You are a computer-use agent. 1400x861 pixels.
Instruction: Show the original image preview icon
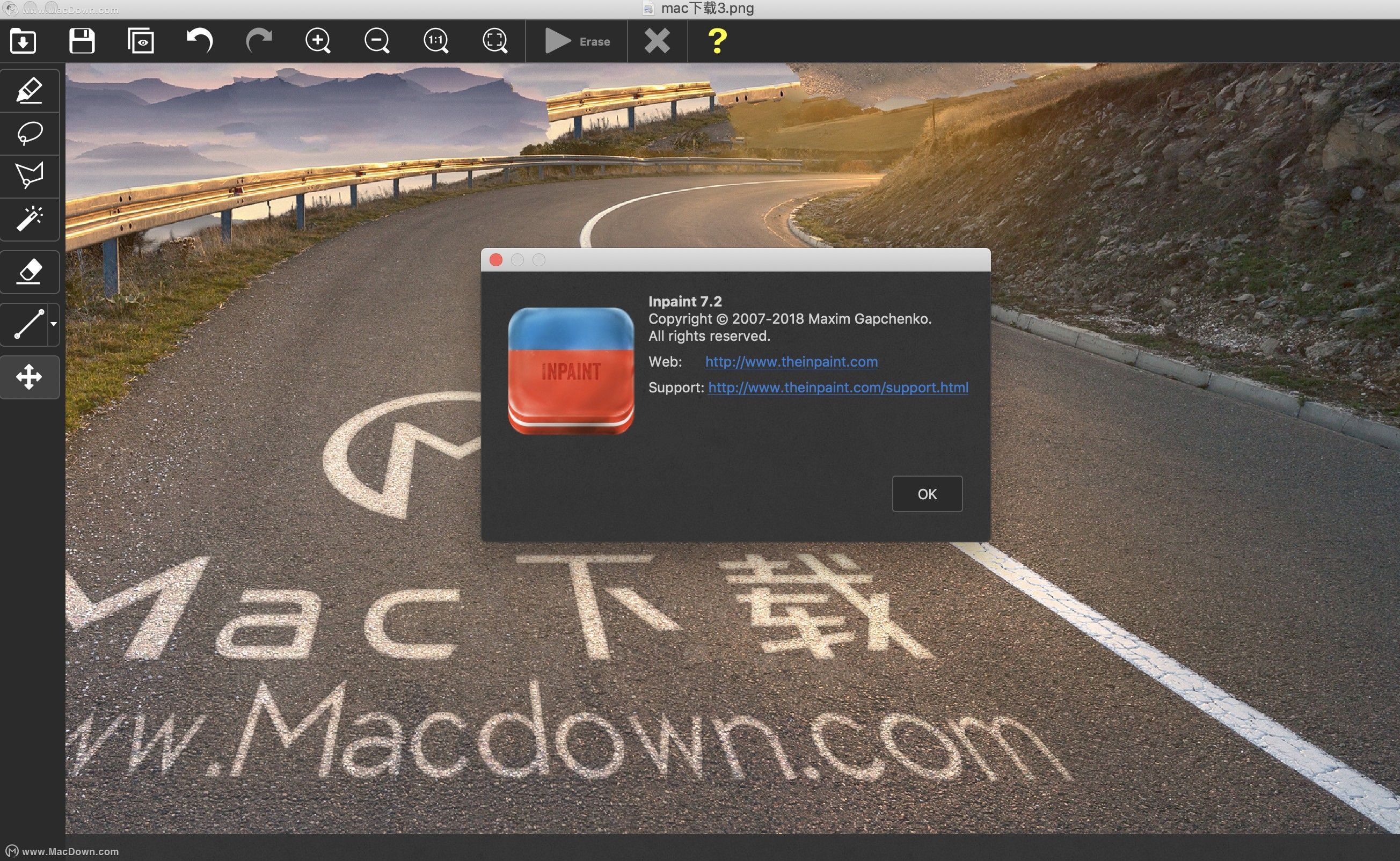click(x=141, y=41)
